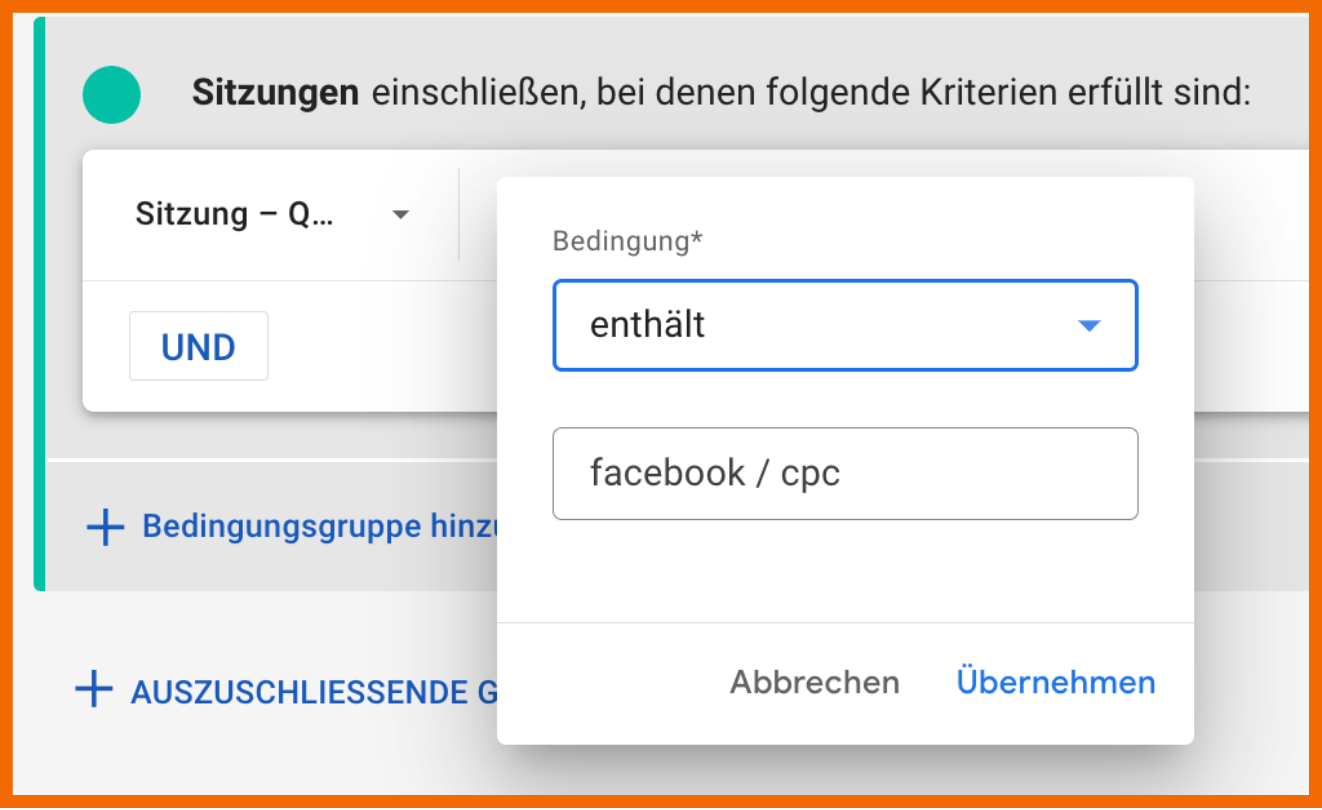Click the green segment scope indicator circle
Screen dimensions: 1322x810
pos(111,95)
